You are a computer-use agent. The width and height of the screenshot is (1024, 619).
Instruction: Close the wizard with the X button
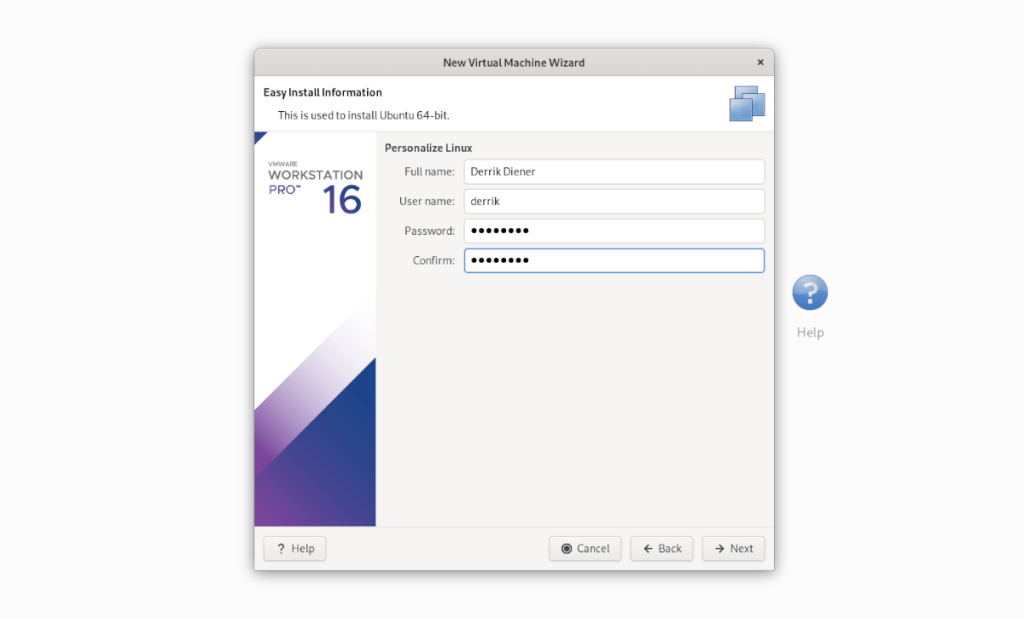point(760,62)
